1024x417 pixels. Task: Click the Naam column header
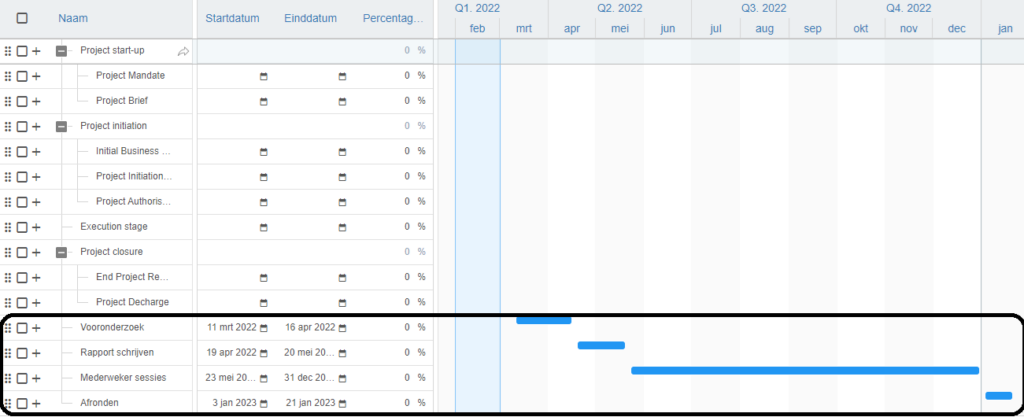pyautogui.click(x=72, y=18)
